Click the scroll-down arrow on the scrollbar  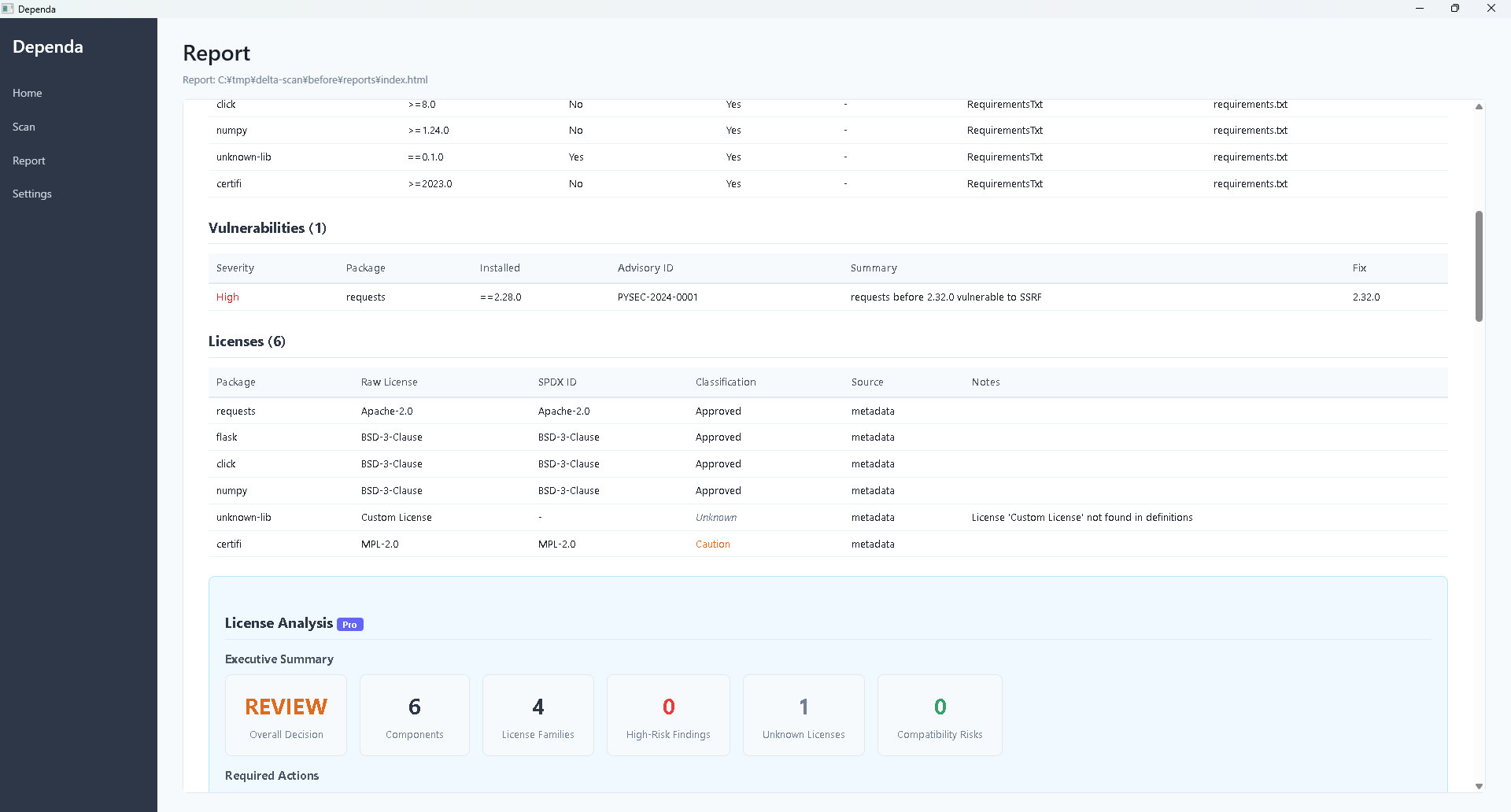click(x=1479, y=785)
